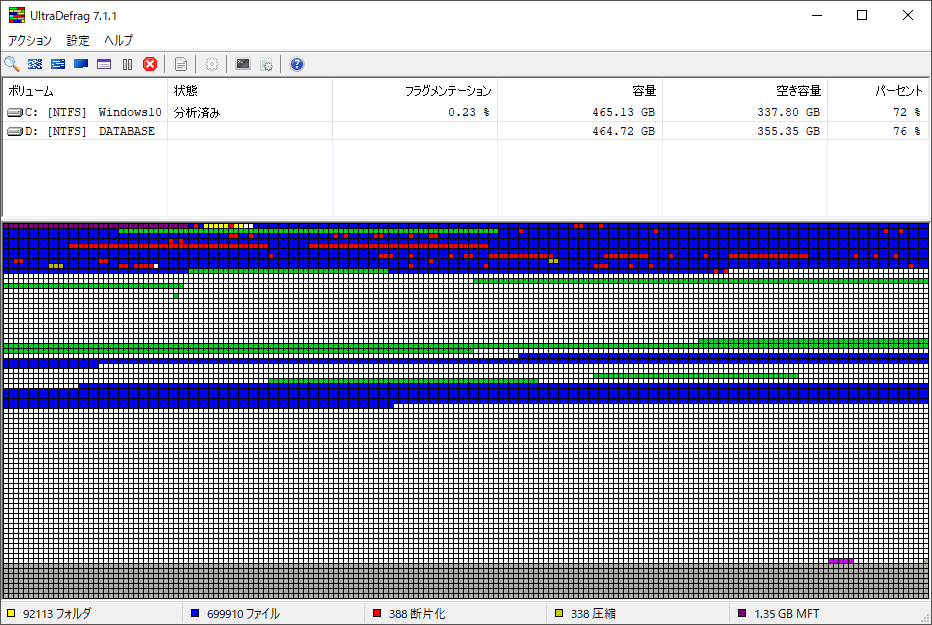This screenshot has height=625, width=932.
Task: Sort by ボリューム column header
Action: tap(85, 91)
